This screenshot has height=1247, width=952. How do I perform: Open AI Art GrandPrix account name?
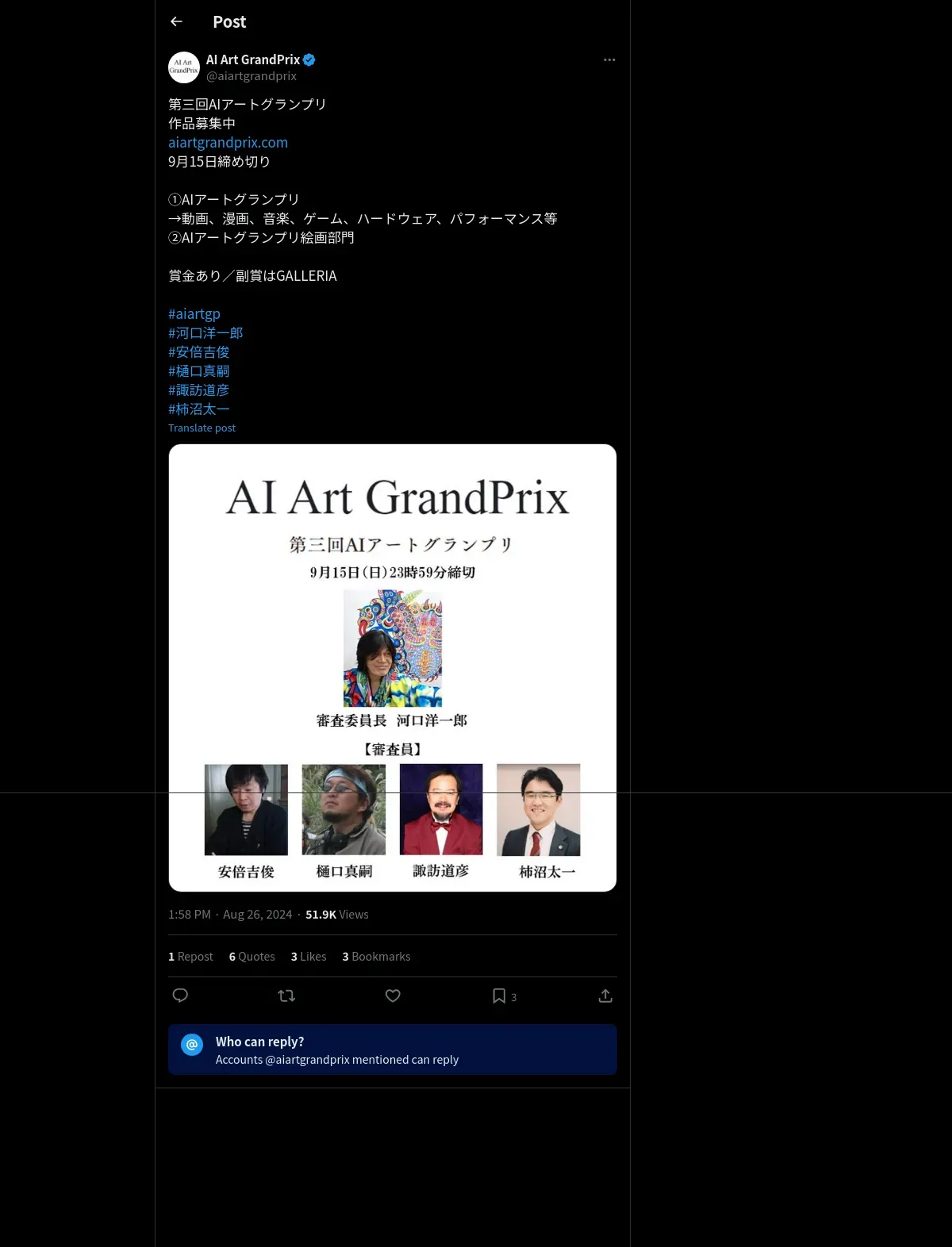pyautogui.click(x=253, y=59)
